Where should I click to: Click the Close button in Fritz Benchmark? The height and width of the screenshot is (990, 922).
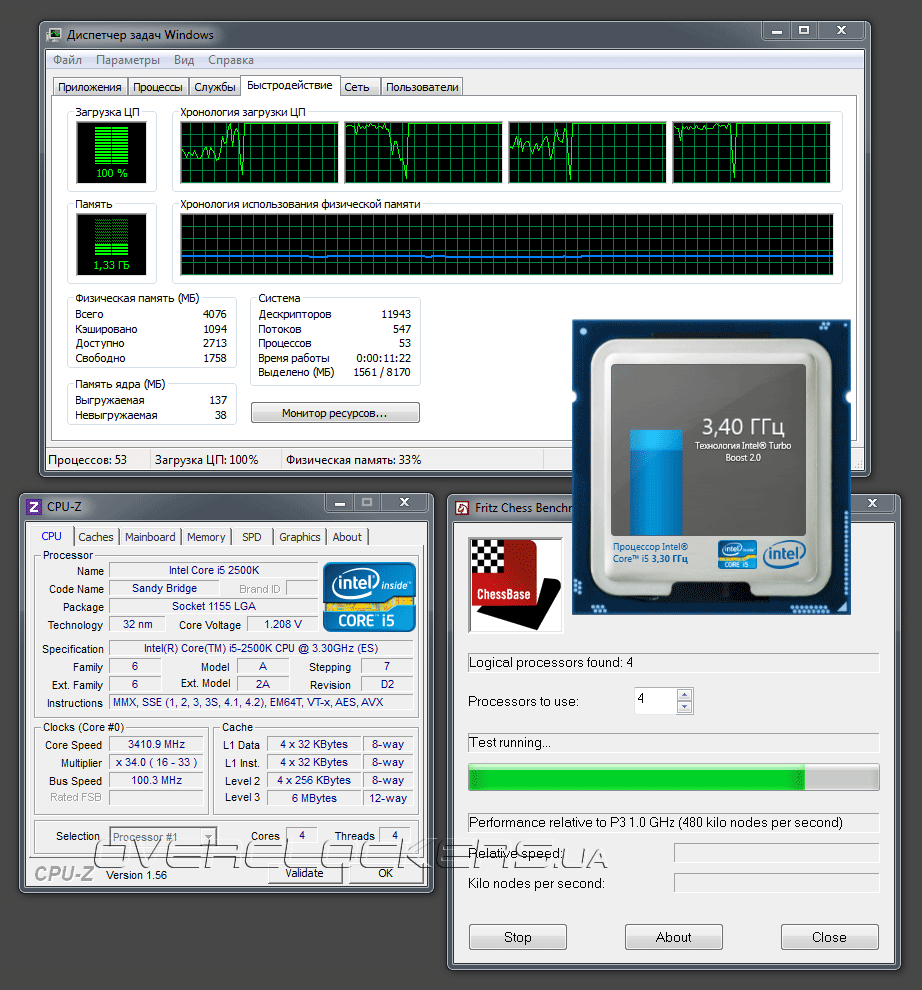[830, 937]
